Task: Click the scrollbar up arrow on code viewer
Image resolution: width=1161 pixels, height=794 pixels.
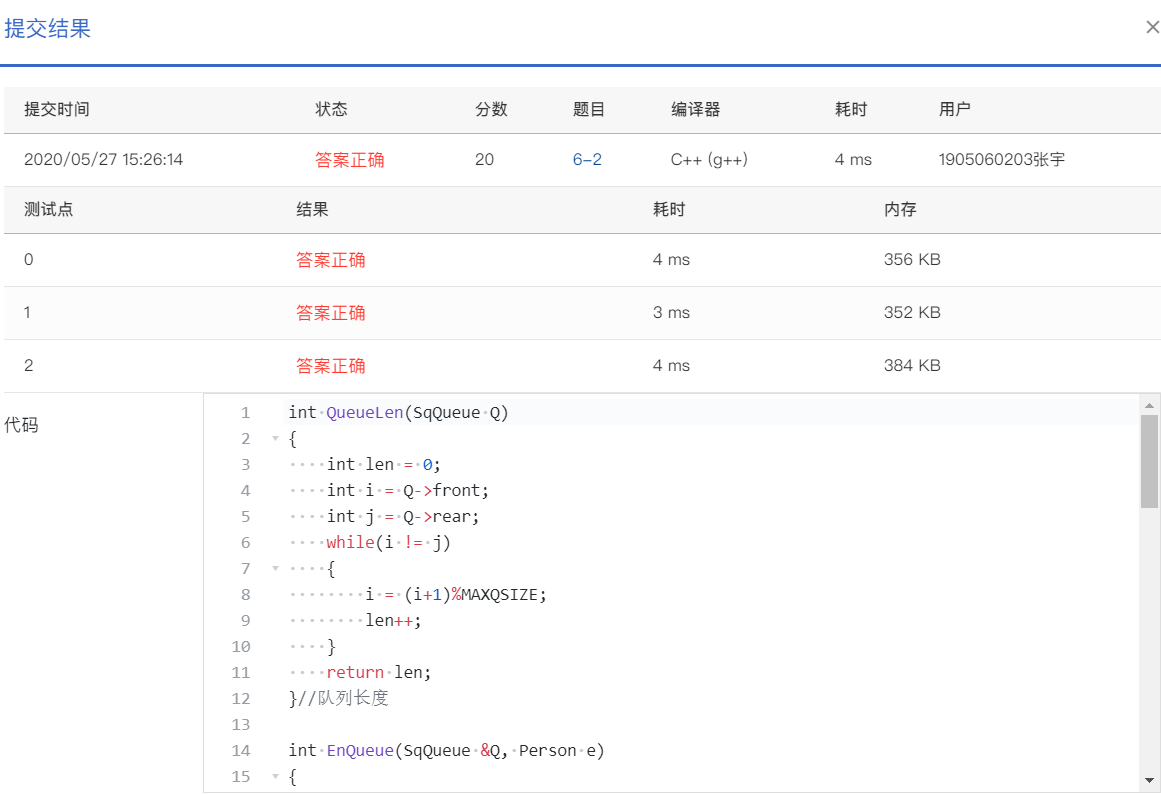Action: point(1150,405)
